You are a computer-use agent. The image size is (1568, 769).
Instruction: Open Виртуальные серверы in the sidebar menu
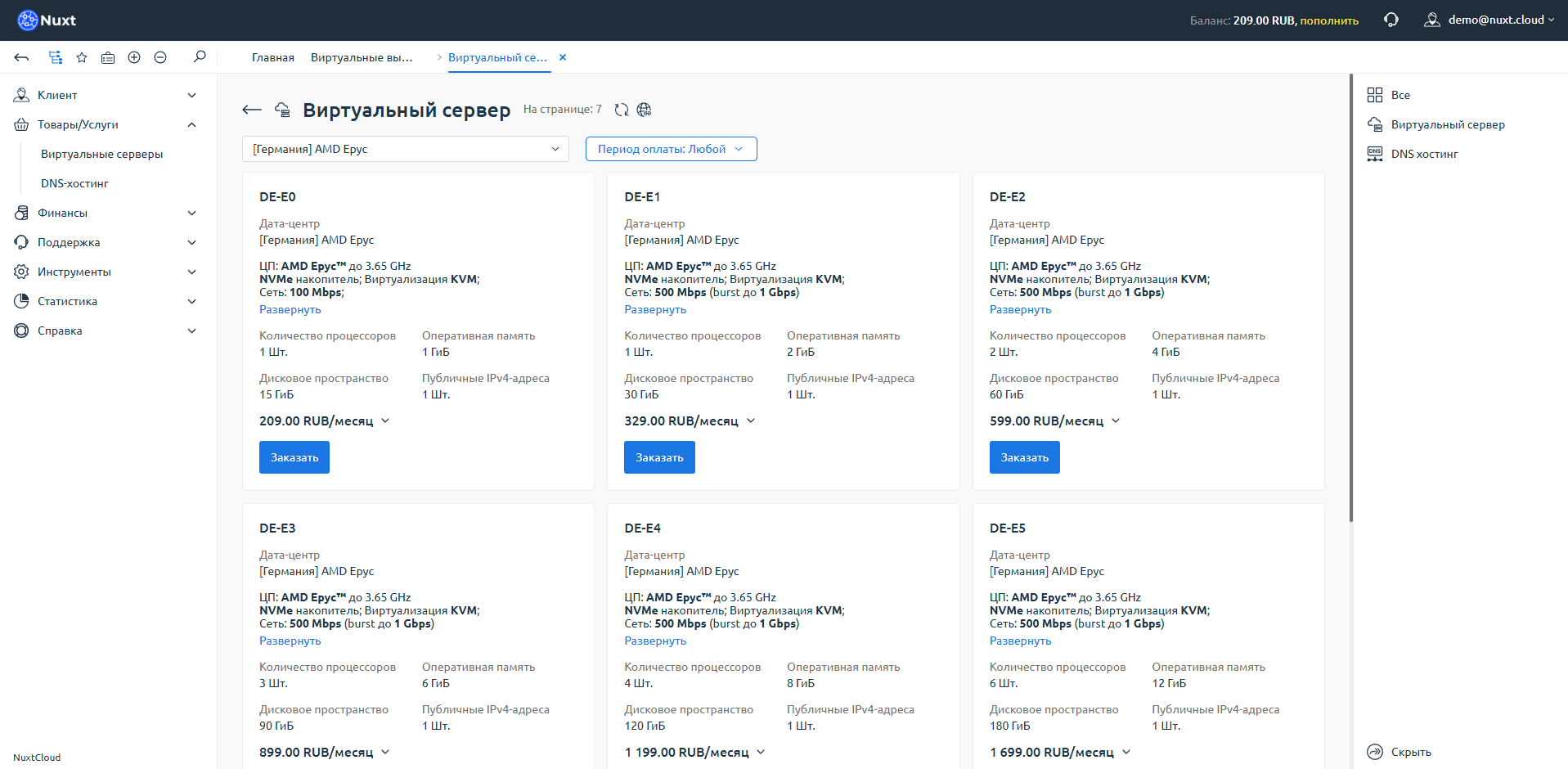[101, 154]
